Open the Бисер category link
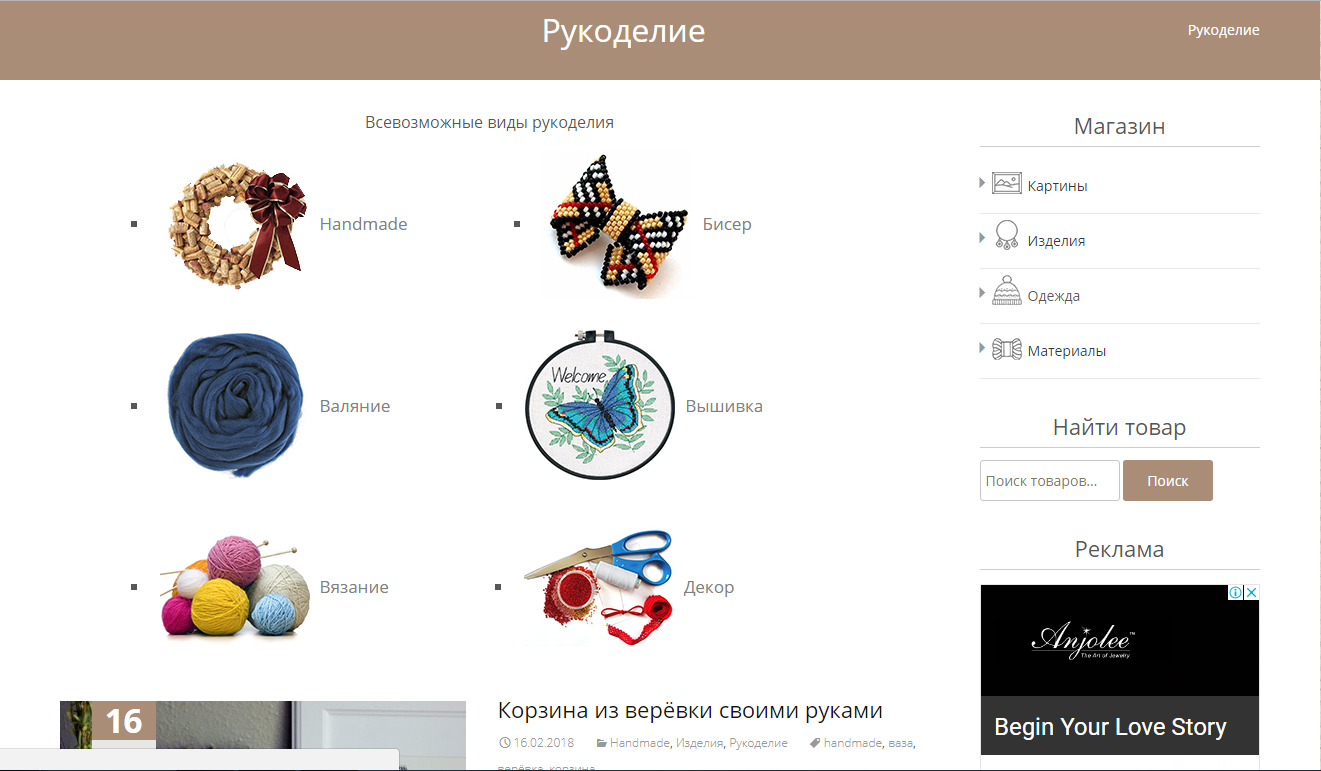1321x771 pixels. coord(727,224)
